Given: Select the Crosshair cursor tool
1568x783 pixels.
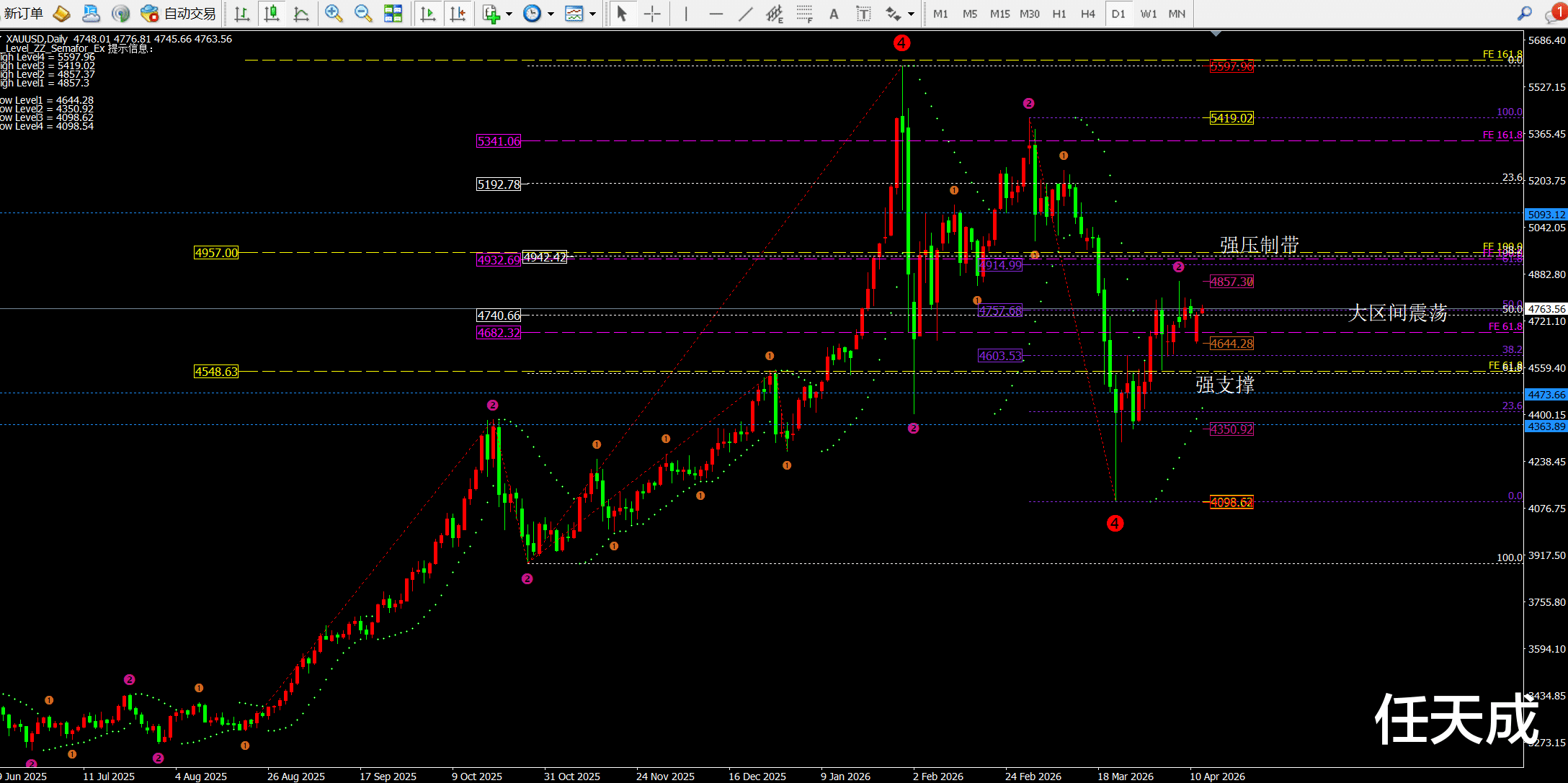Looking at the screenshot, I should [652, 14].
